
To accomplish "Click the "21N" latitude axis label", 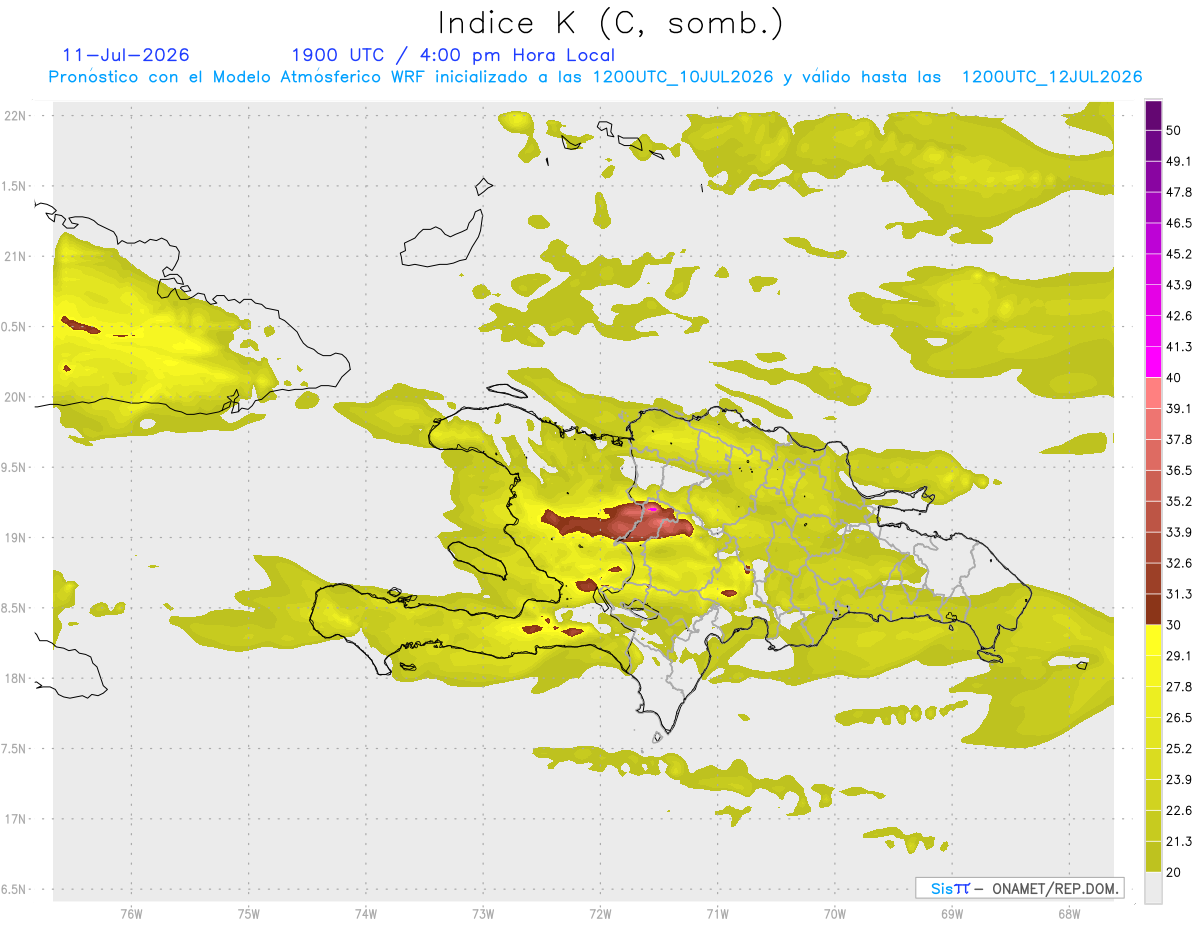I will [x=15, y=256].
